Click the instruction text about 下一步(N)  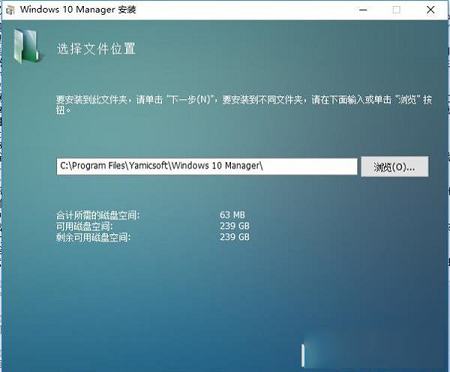click(244, 104)
